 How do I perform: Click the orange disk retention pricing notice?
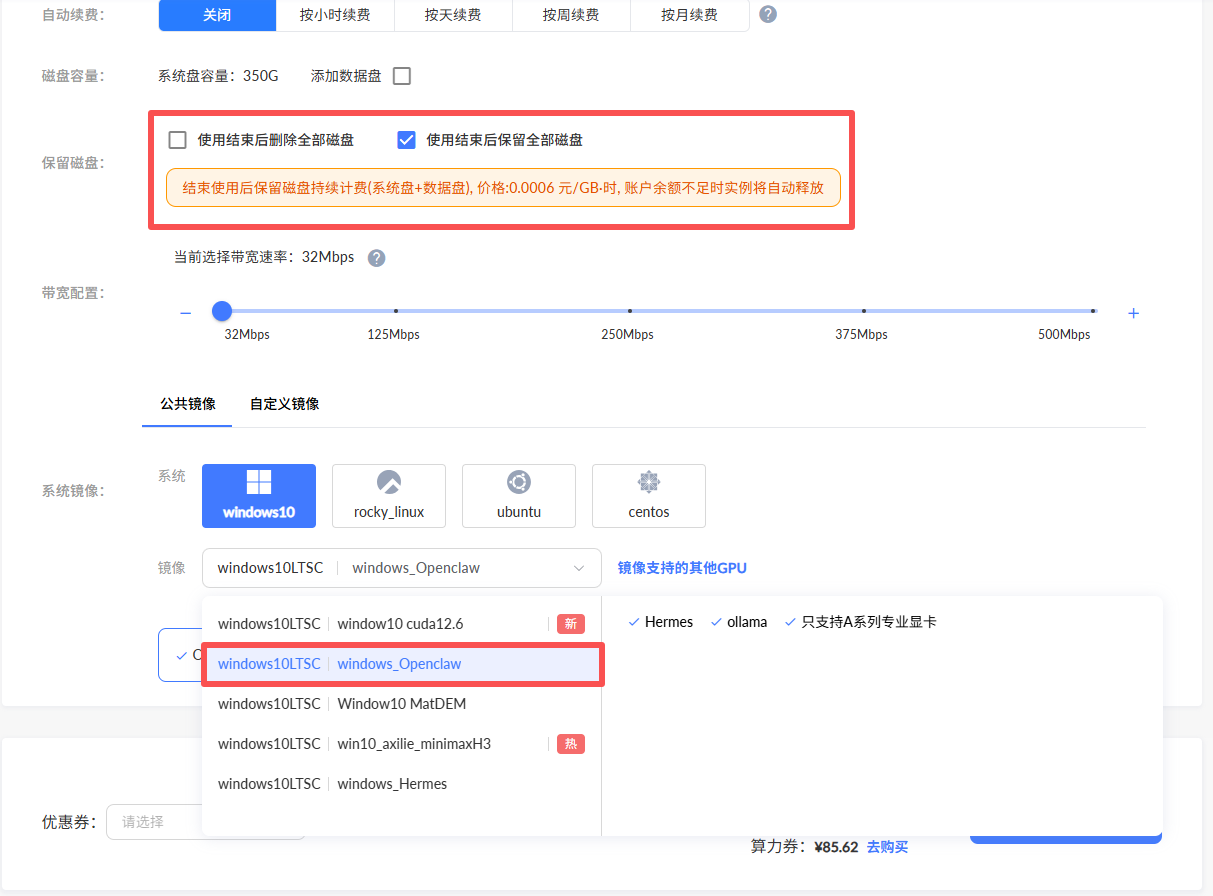point(503,187)
